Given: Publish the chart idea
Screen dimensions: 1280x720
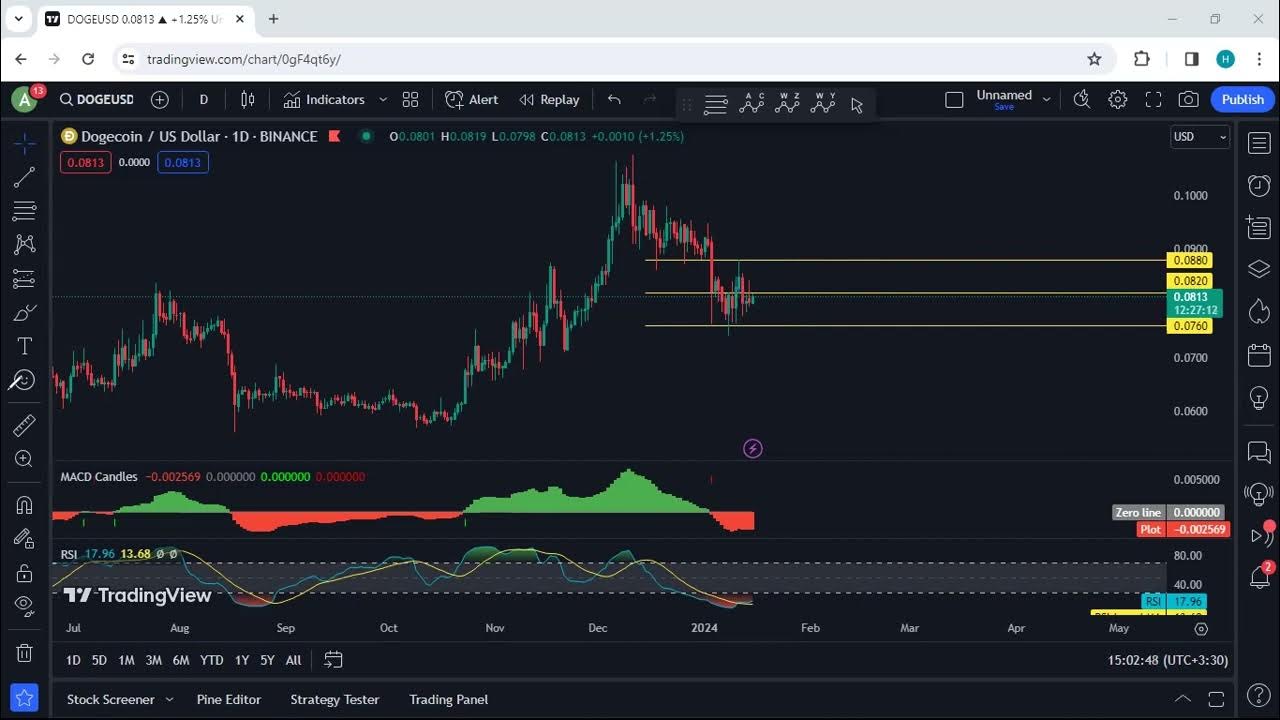Looking at the screenshot, I should (1243, 99).
